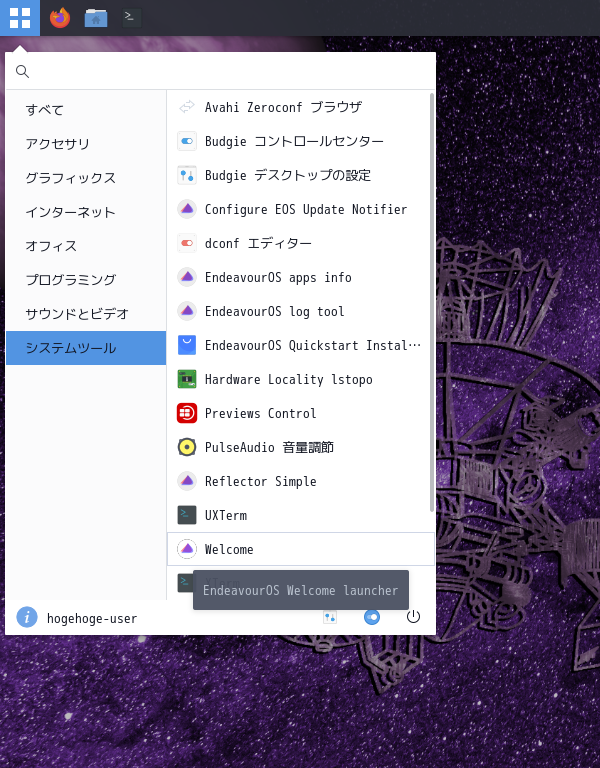
Task: Select the インターネット category
Action: tap(86, 212)
